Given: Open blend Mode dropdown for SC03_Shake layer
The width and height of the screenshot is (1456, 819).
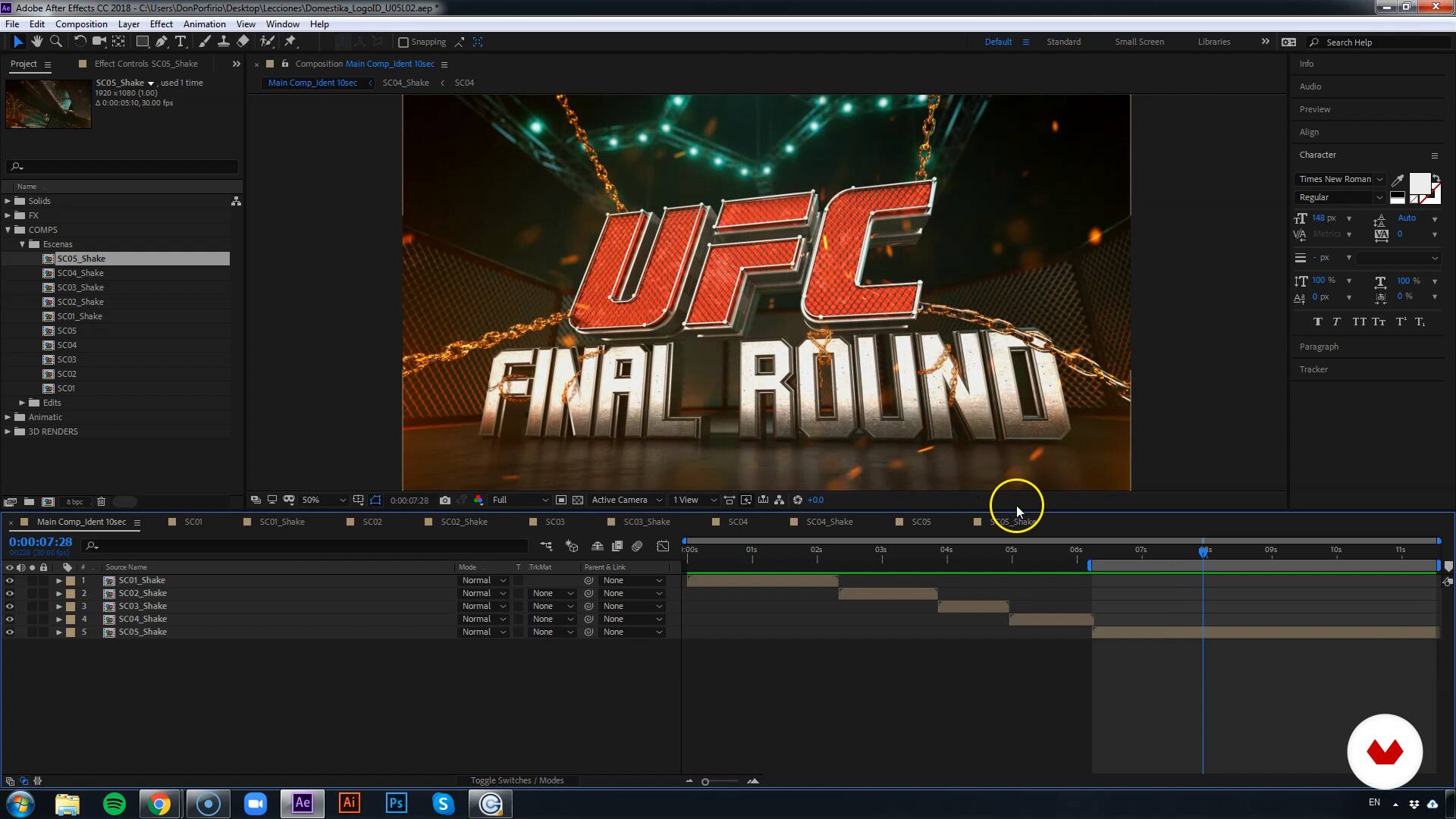Looking at the screenshot, I should tap(483, 607).
